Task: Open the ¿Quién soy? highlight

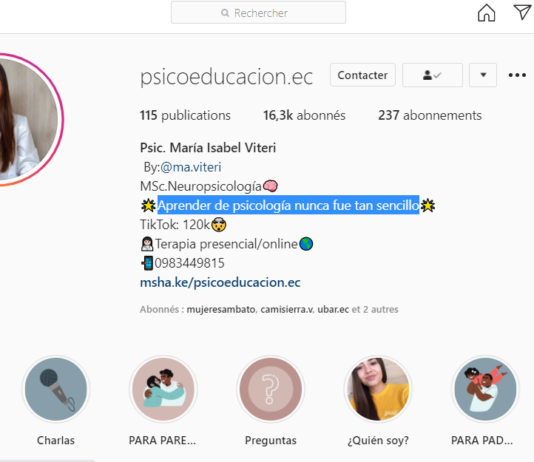Action: pyautogui.click(x=378, y=389)
